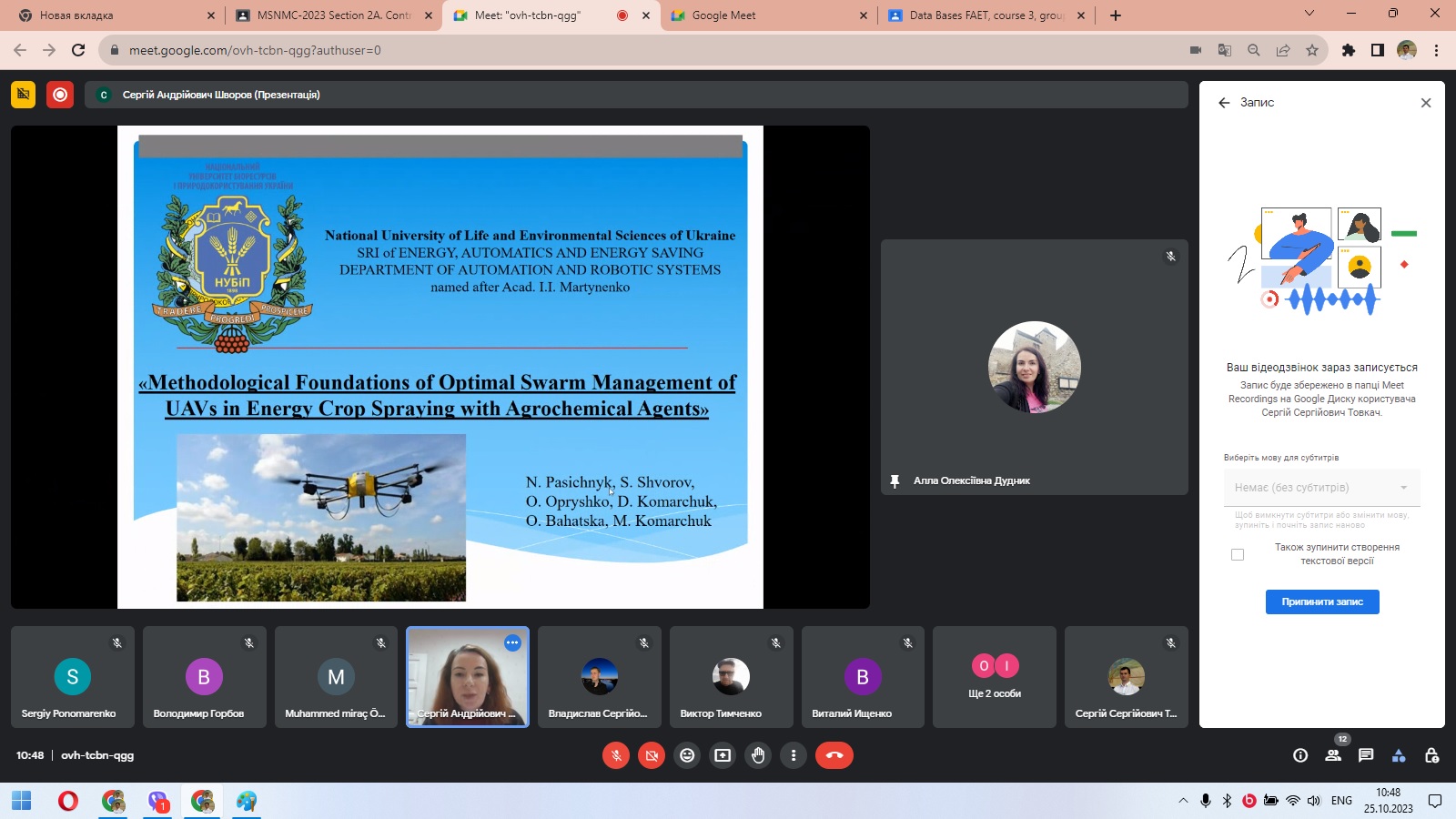Open the emoji reactions button
The height and width of the screenshot is (819, 1456).
pos(687,755)
